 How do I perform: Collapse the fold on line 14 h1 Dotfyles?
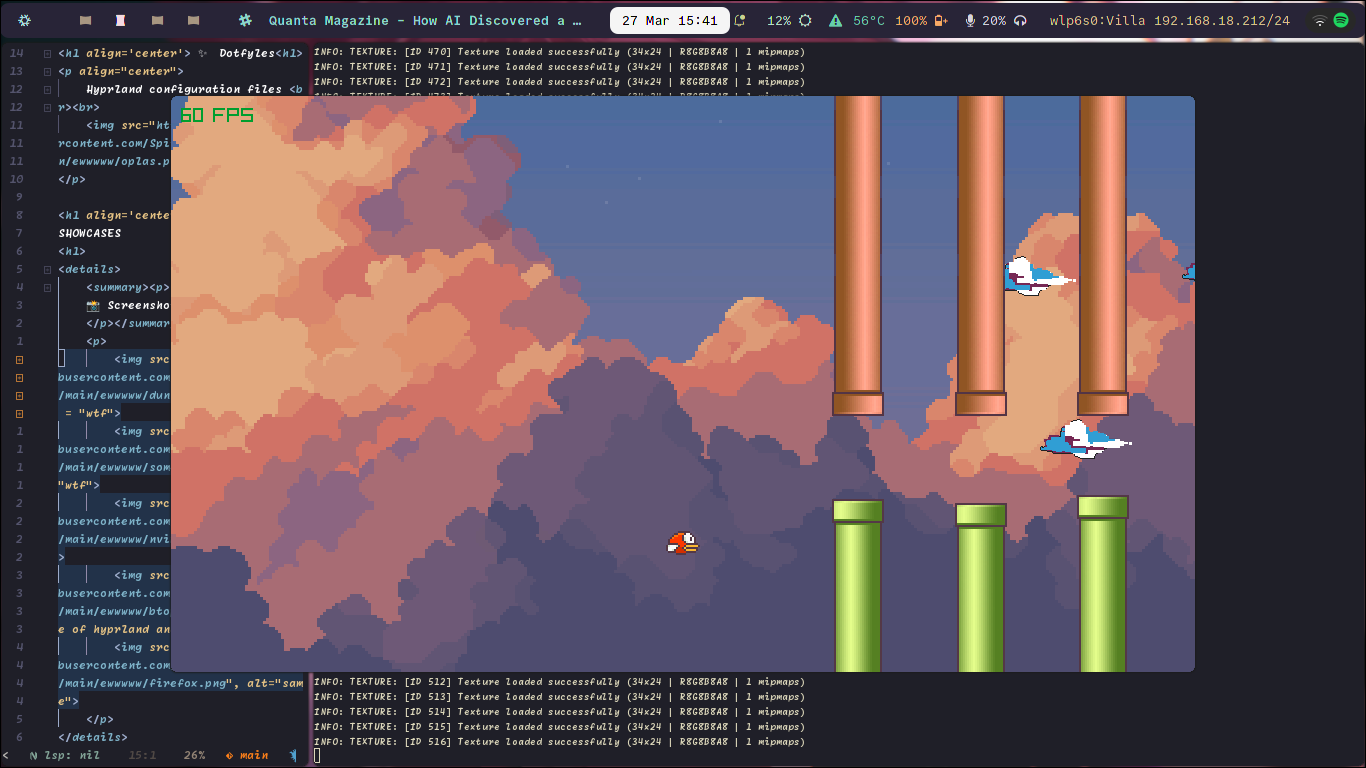[48, 53]
